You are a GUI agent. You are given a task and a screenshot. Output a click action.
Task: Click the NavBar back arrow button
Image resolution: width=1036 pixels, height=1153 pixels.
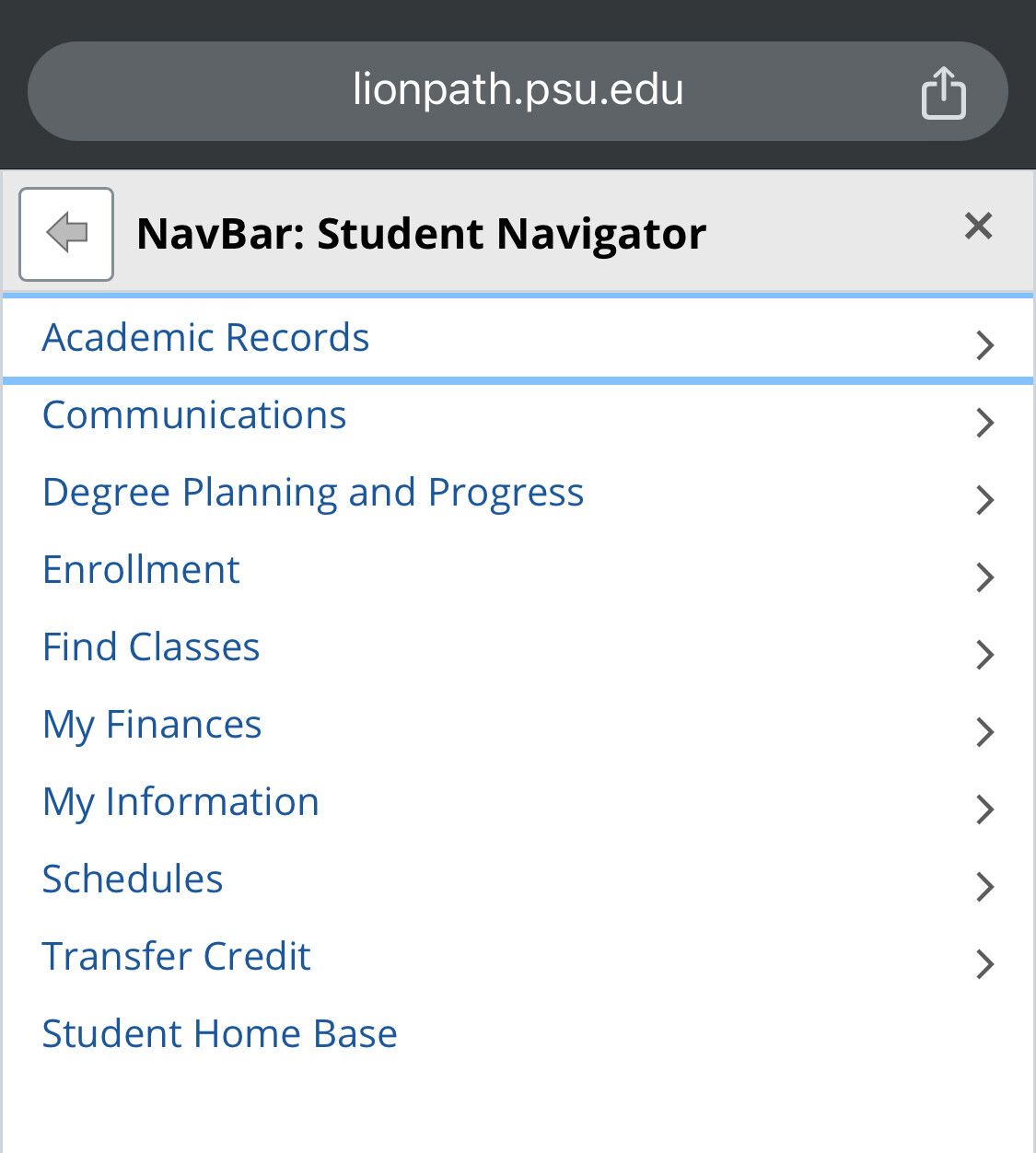click(66, 234)
